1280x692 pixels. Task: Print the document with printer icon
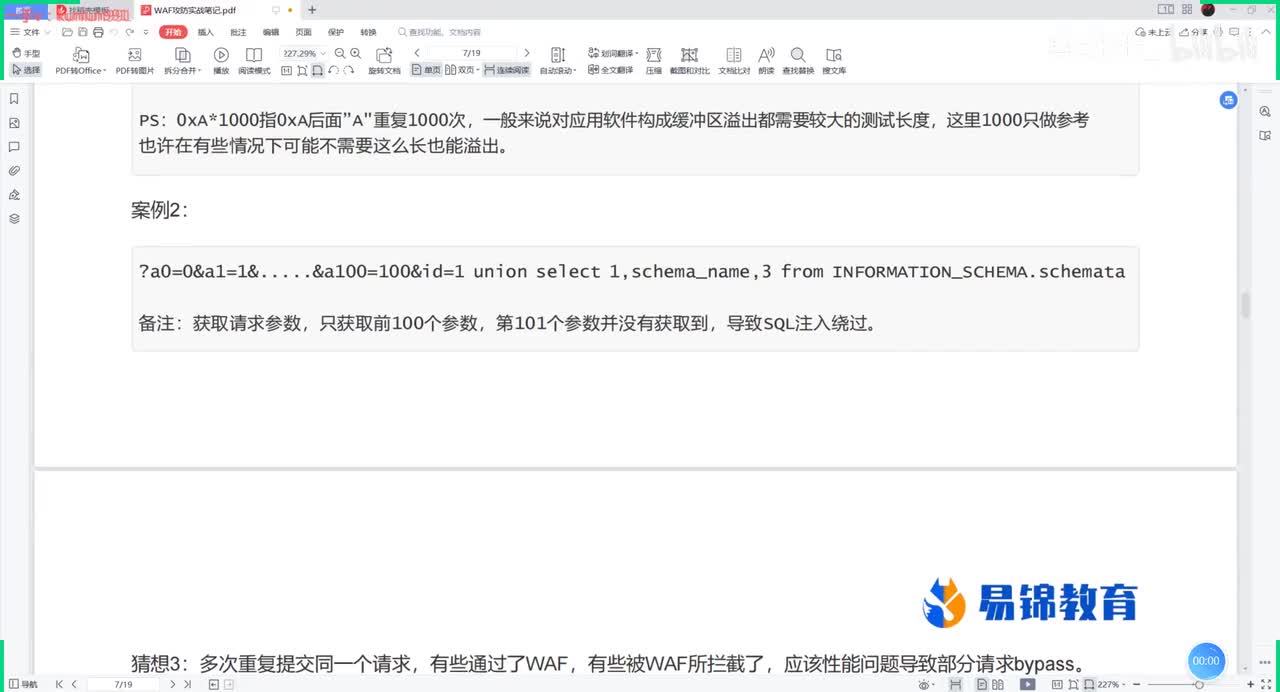[99, 32]
